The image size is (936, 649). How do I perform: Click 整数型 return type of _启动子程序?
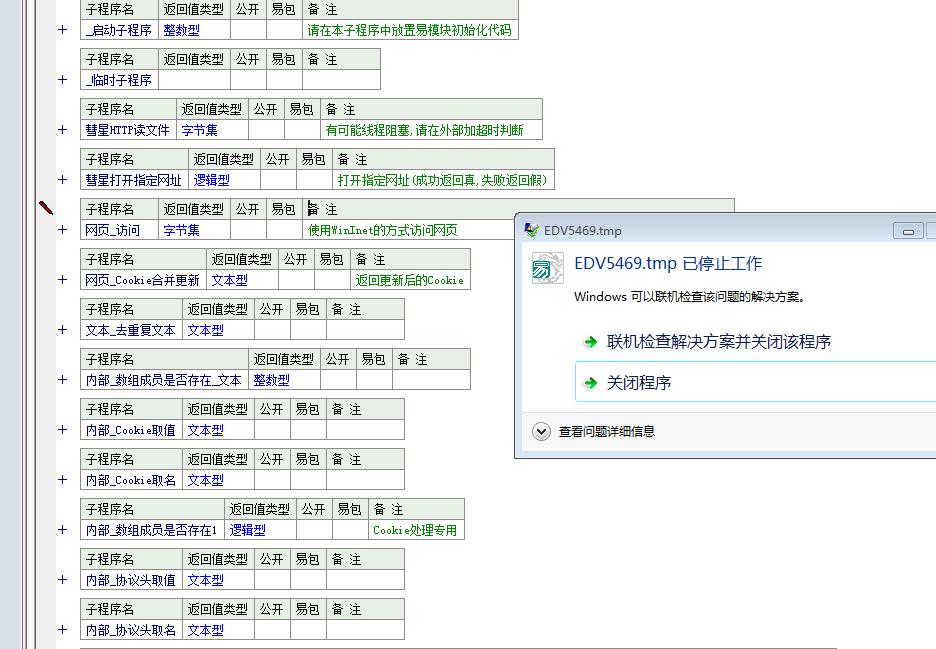click(181, 30)
